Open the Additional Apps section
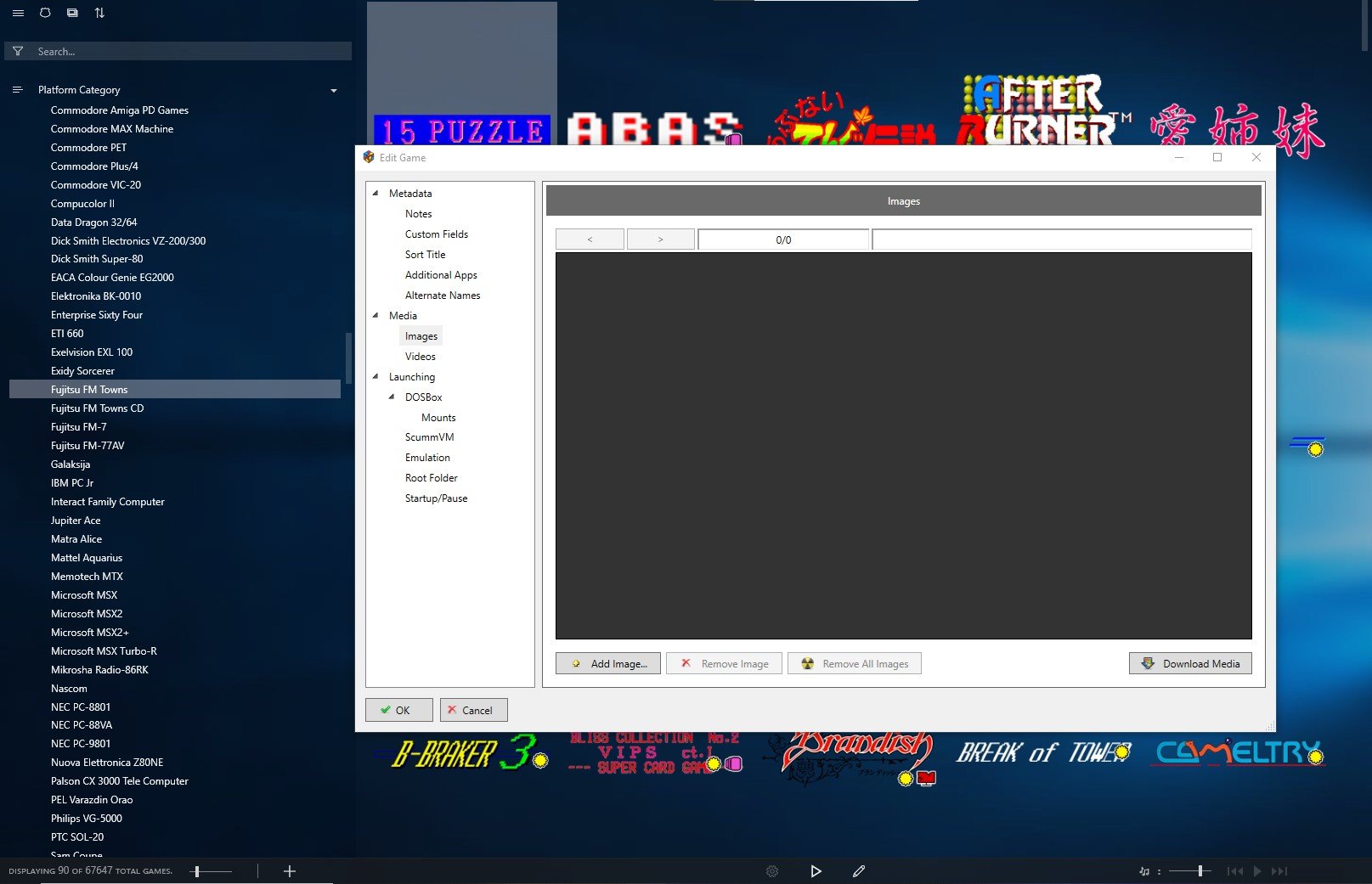 click(441, 275)
